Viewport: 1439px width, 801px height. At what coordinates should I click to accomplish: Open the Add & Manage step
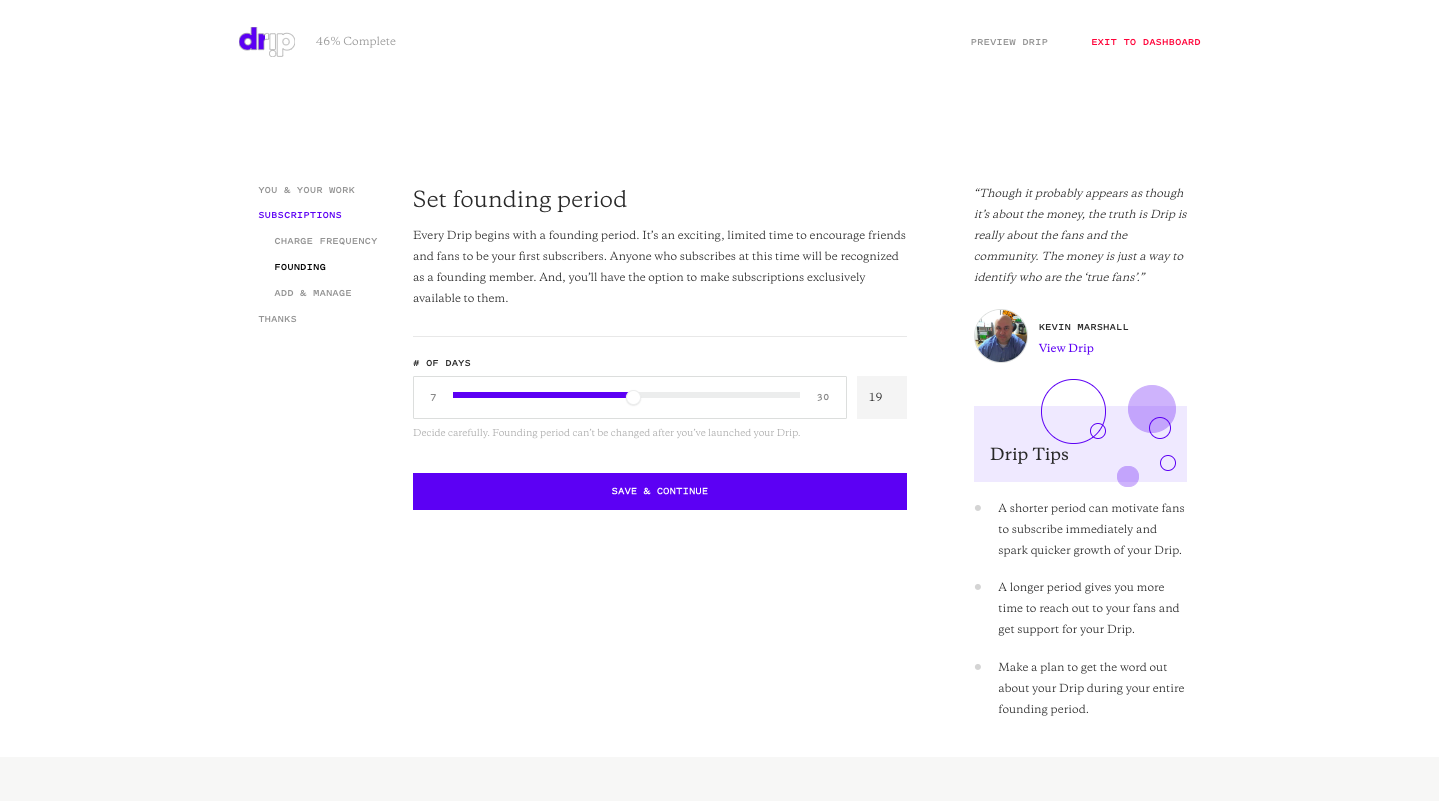click(x=313, y=293)
